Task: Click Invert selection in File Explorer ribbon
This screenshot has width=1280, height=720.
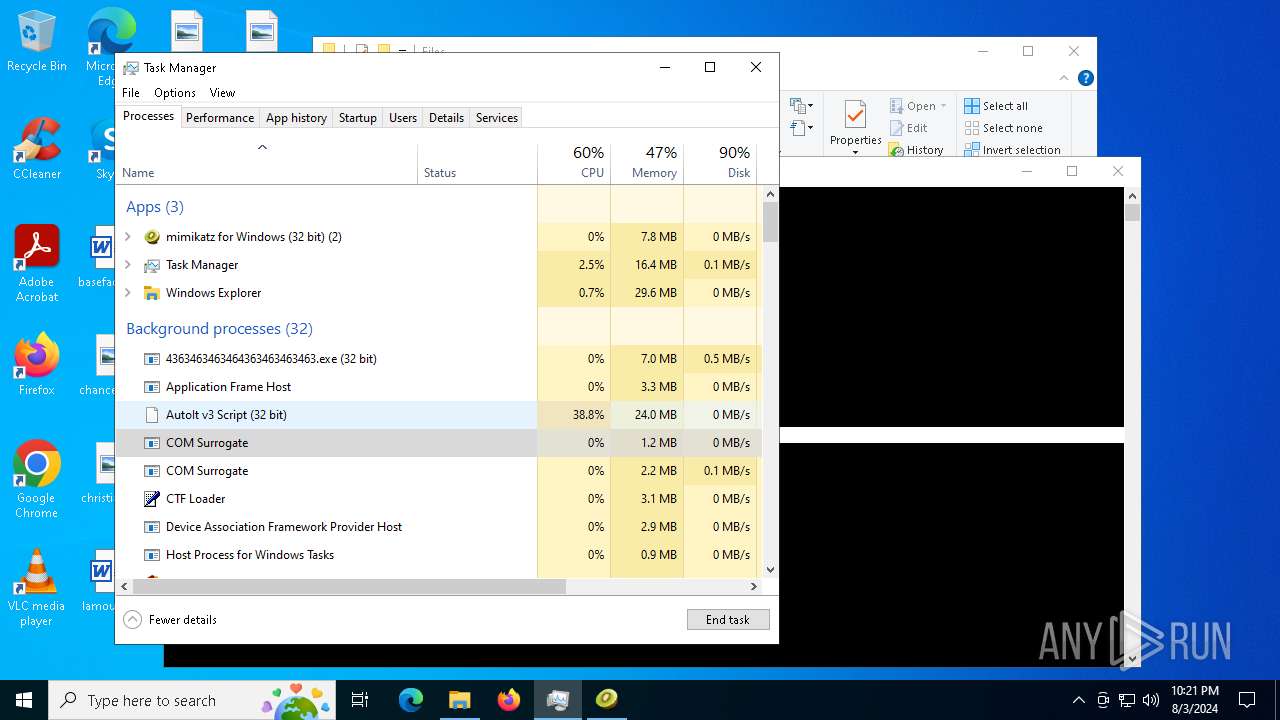Action: (x=1012, y=150)
